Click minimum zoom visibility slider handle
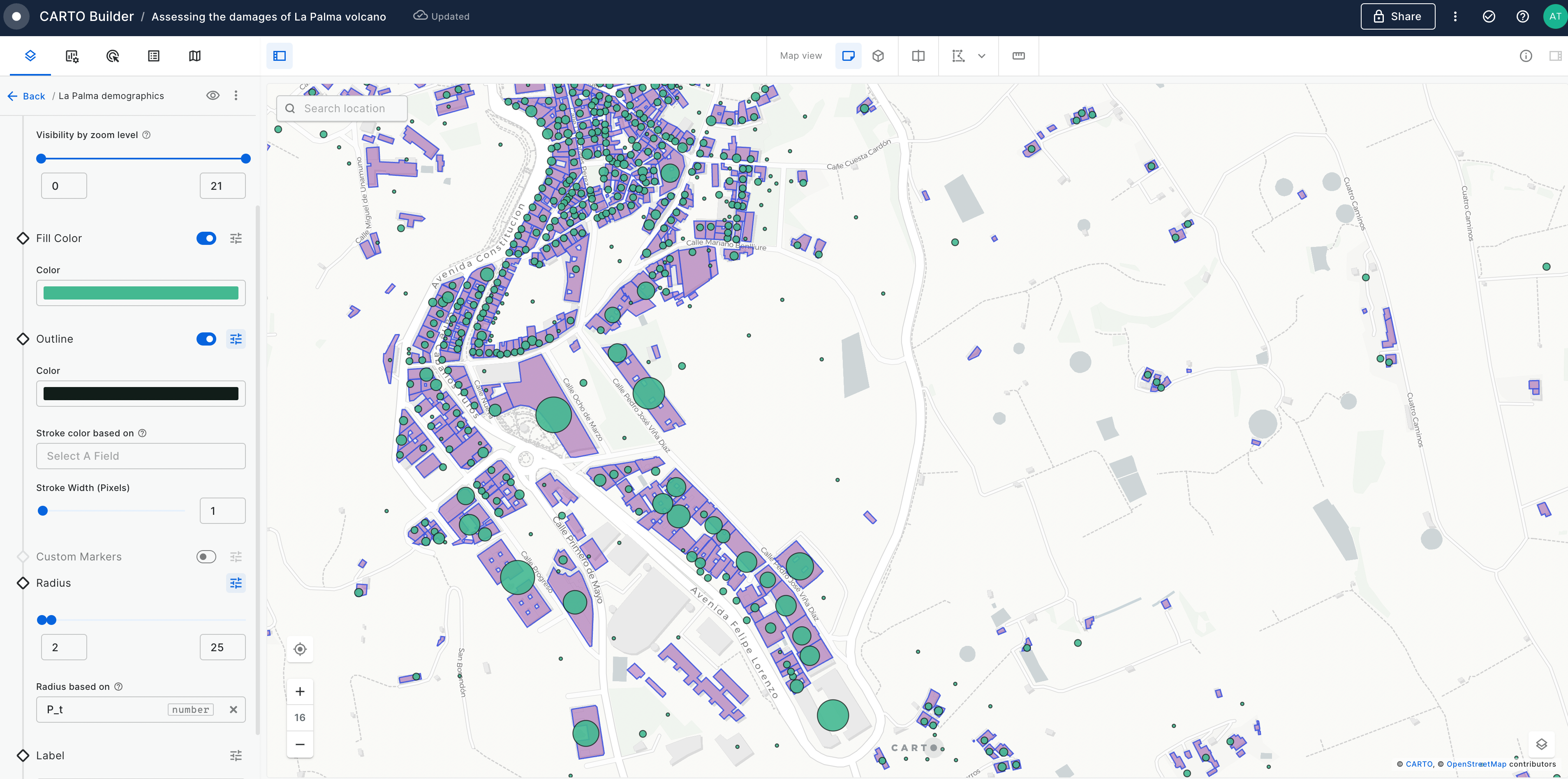 (x=41, y=159)
